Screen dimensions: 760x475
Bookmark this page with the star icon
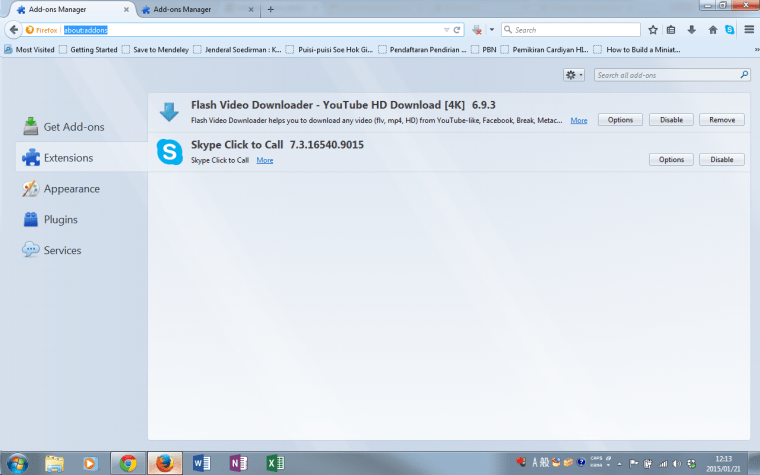653,30
